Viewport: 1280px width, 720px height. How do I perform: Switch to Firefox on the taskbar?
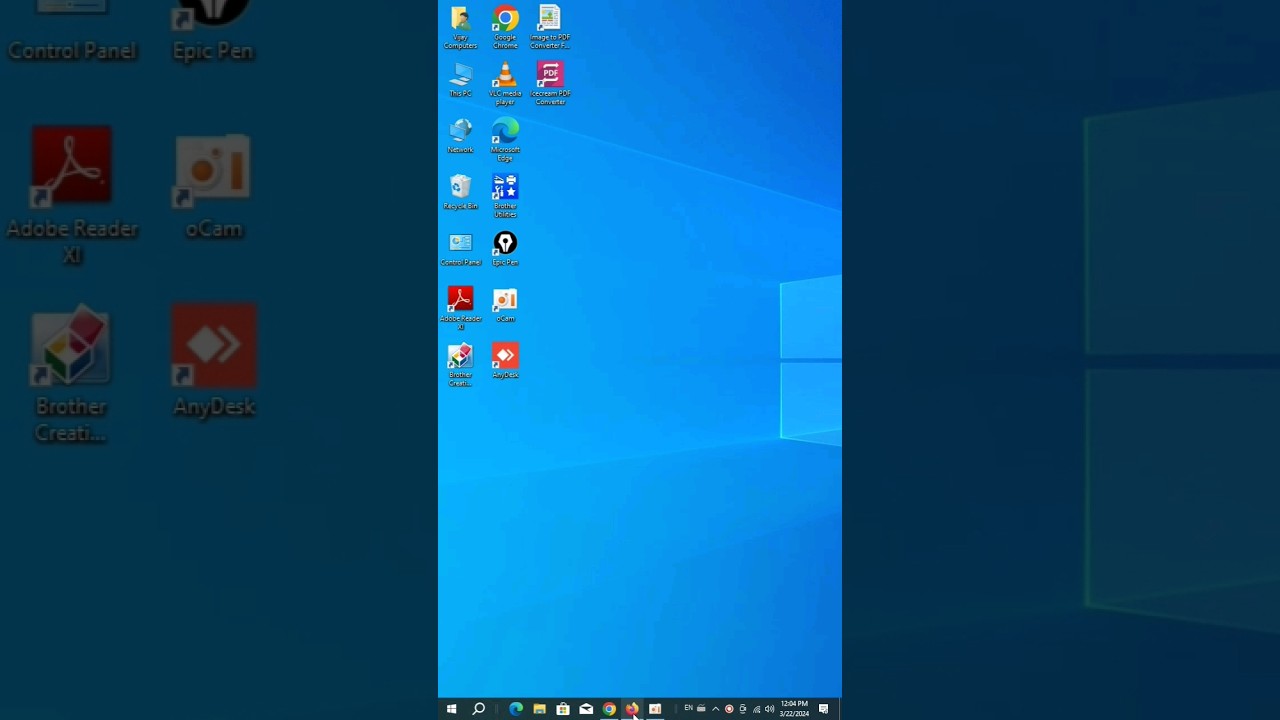[632, 709]
